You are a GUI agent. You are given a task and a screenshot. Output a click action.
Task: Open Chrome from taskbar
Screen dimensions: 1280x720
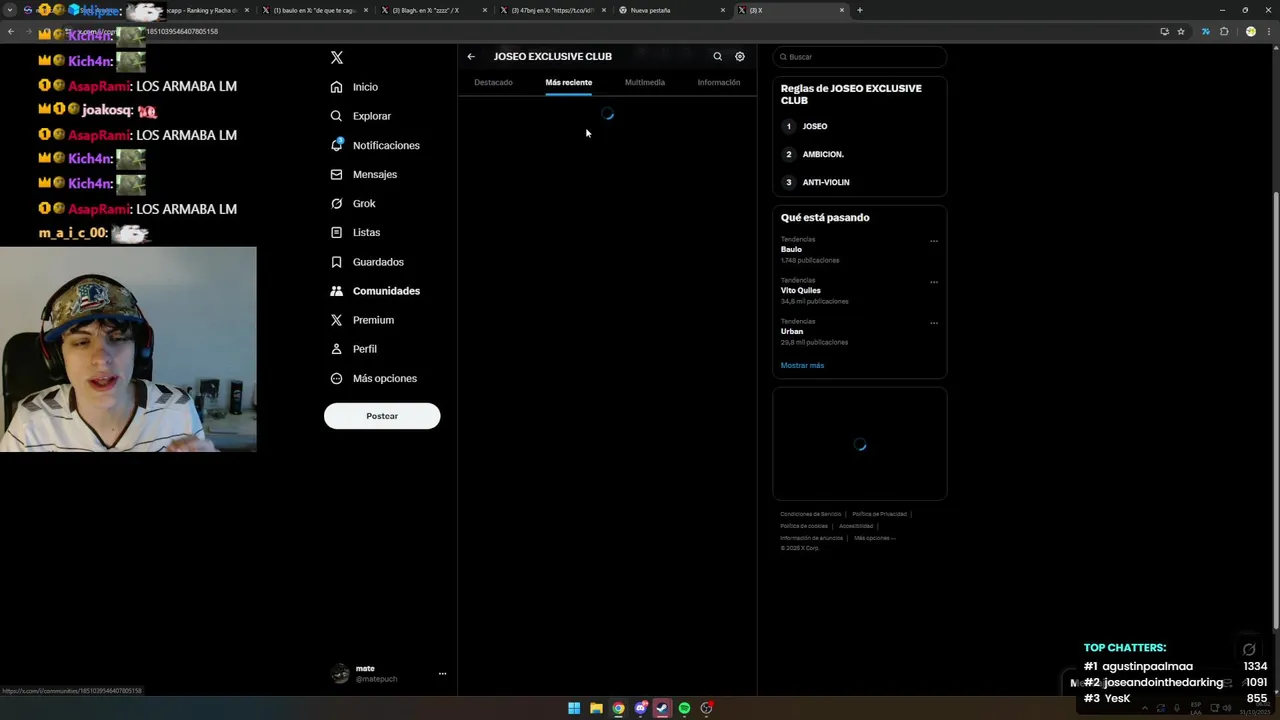[618, 708]
